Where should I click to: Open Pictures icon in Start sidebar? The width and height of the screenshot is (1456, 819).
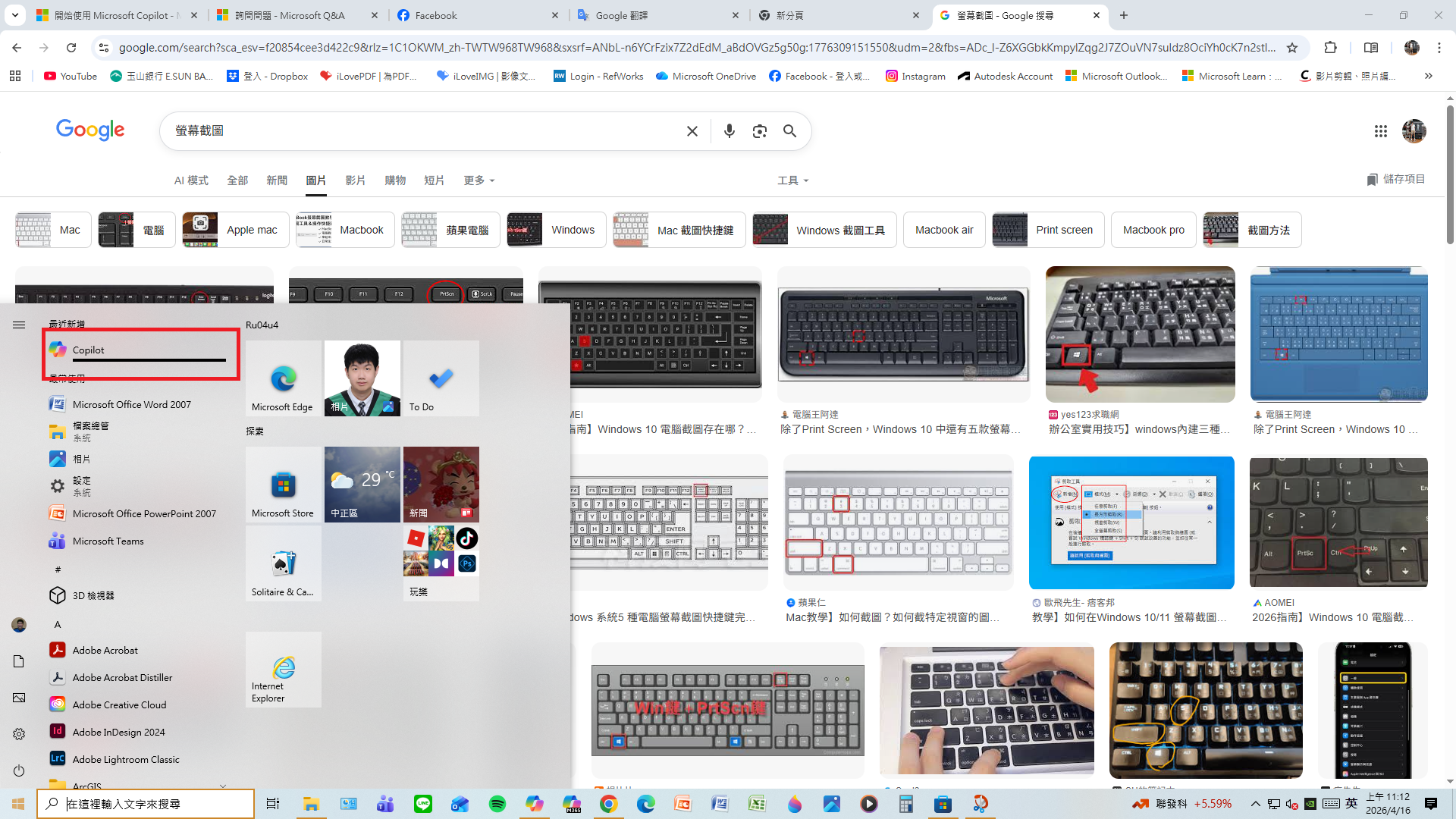[19, 698]
